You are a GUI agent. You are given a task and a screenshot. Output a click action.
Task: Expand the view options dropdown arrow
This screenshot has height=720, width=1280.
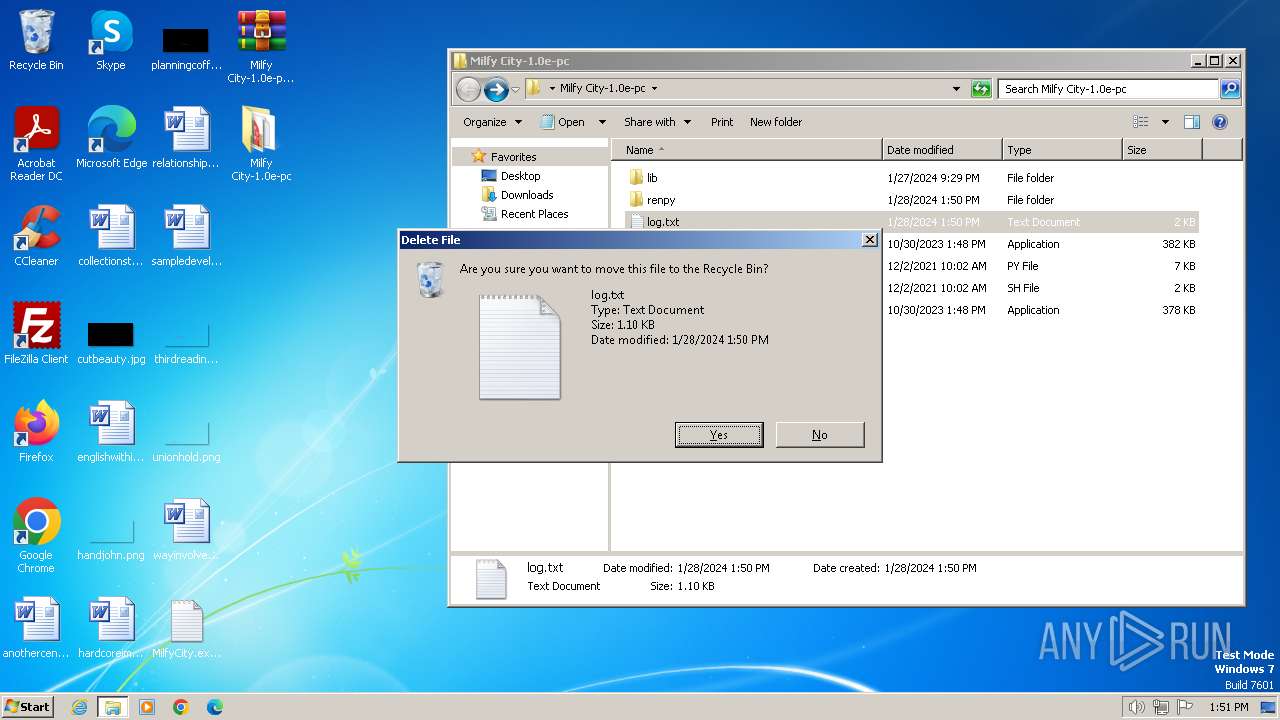1165,122
